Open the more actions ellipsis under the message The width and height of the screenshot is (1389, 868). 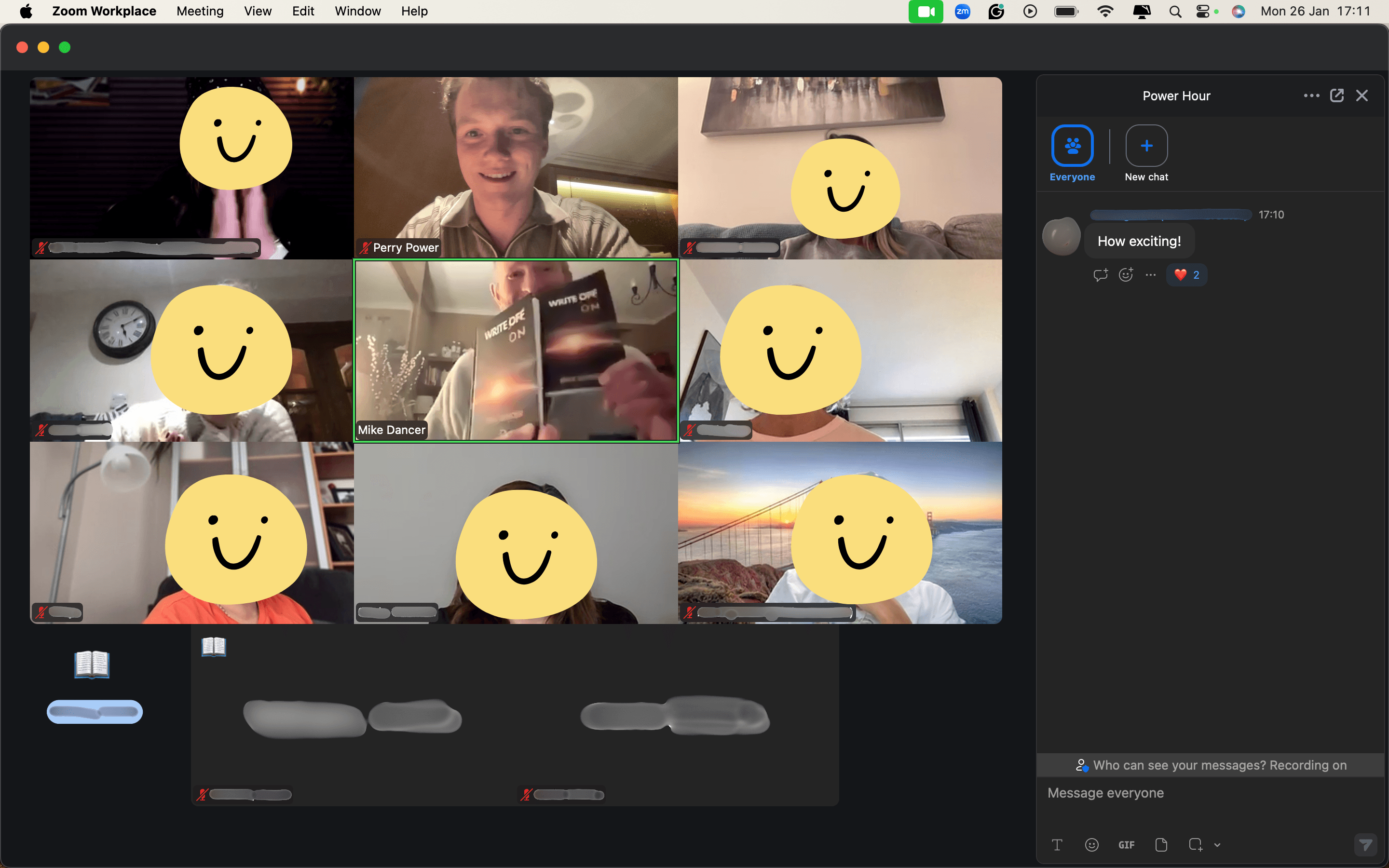coord(1150,275)
